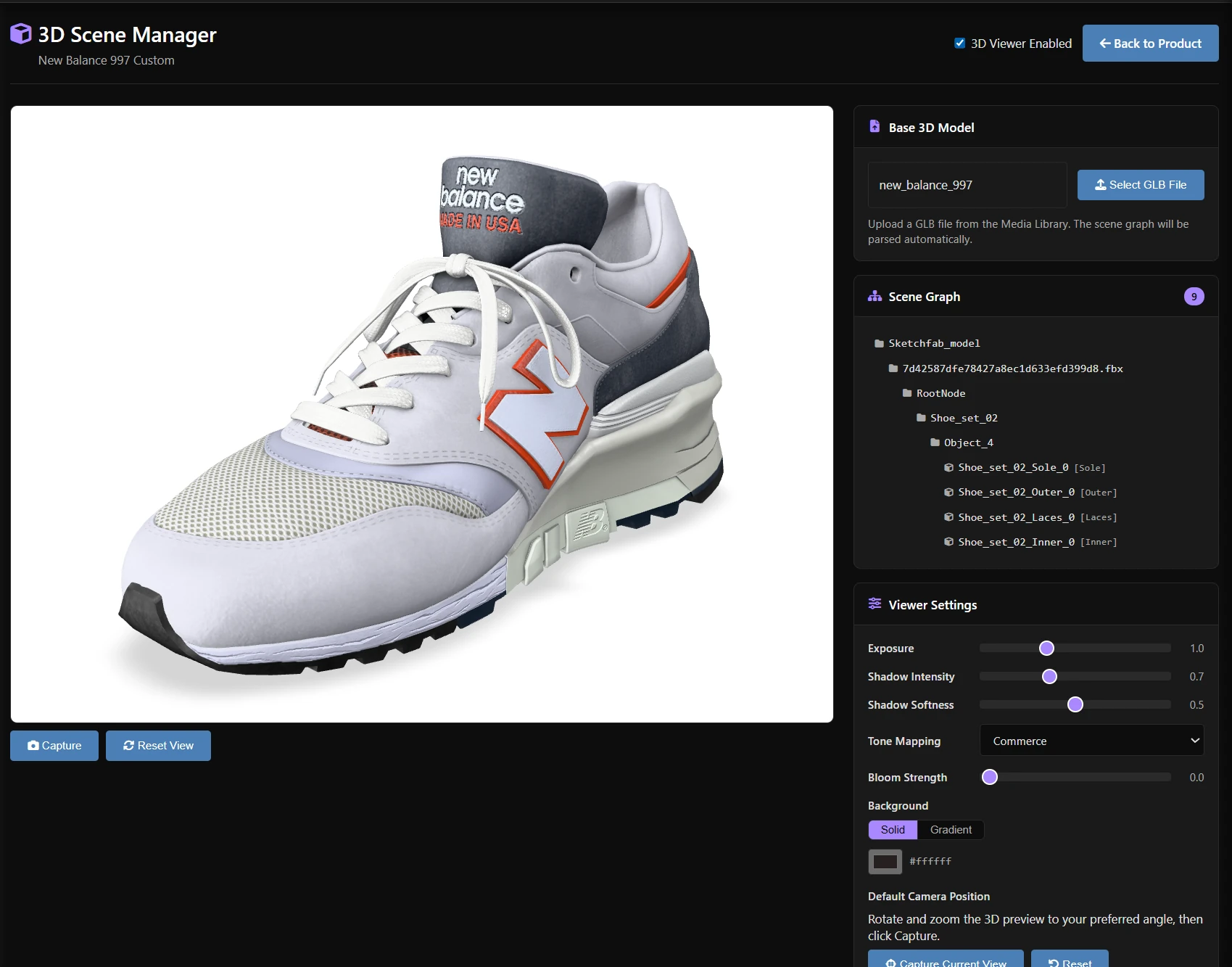Select the RootNode tree item
Image resolution: width=1232 pixels, height=967 pixels.
click(940, 393)
